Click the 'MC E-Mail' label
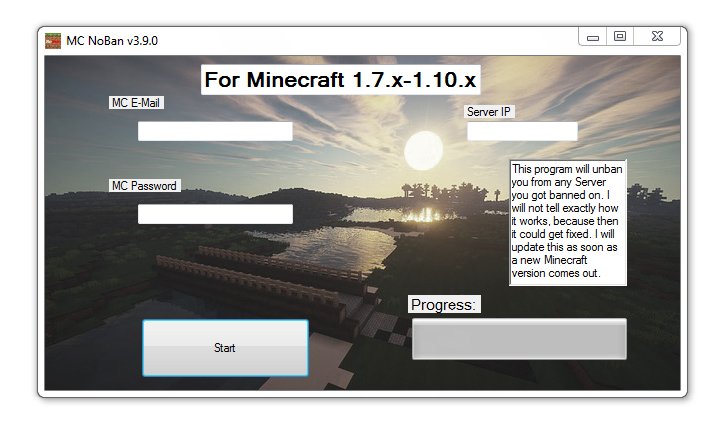Viewport: 726px width, 432px height. click(136, 103)
